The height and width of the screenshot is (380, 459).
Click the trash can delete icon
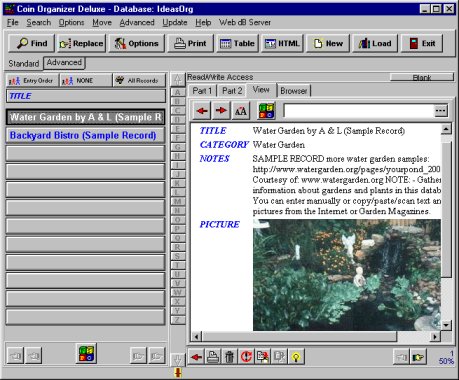(x=229, y=357)
